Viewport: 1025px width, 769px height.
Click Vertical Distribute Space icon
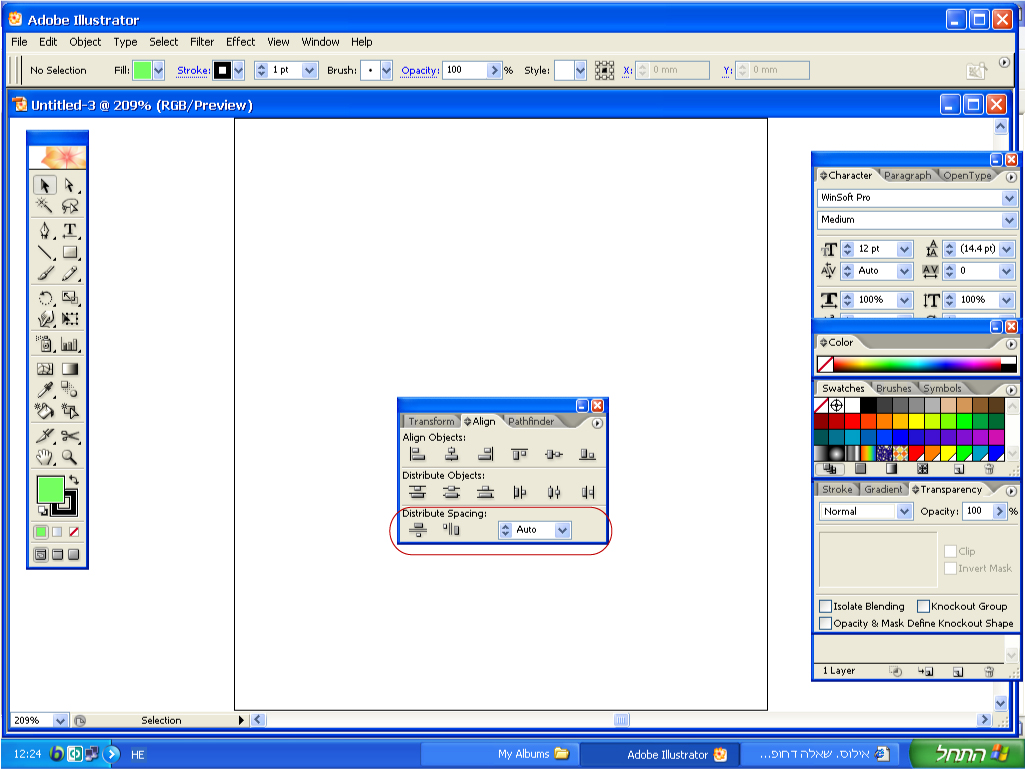coord(418,530)
